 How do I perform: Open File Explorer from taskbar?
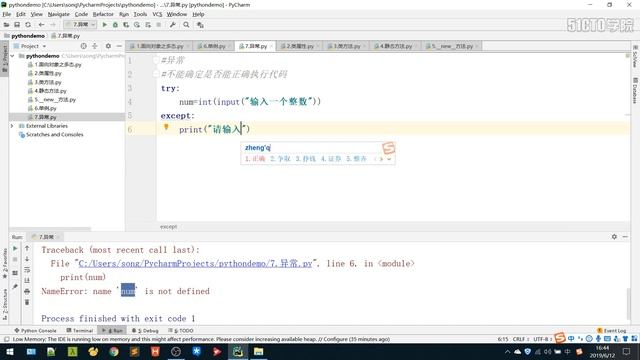point(258,352)
